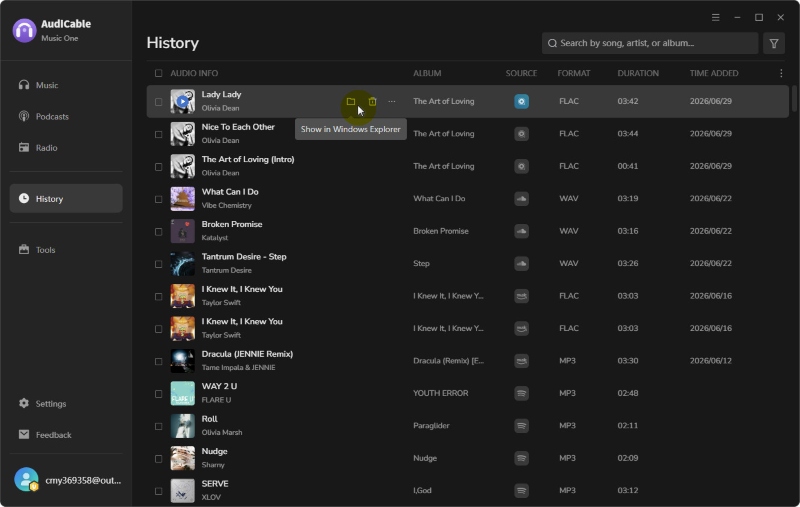
Task: Select all tracks with header checkbox
Action: [158, 73]
